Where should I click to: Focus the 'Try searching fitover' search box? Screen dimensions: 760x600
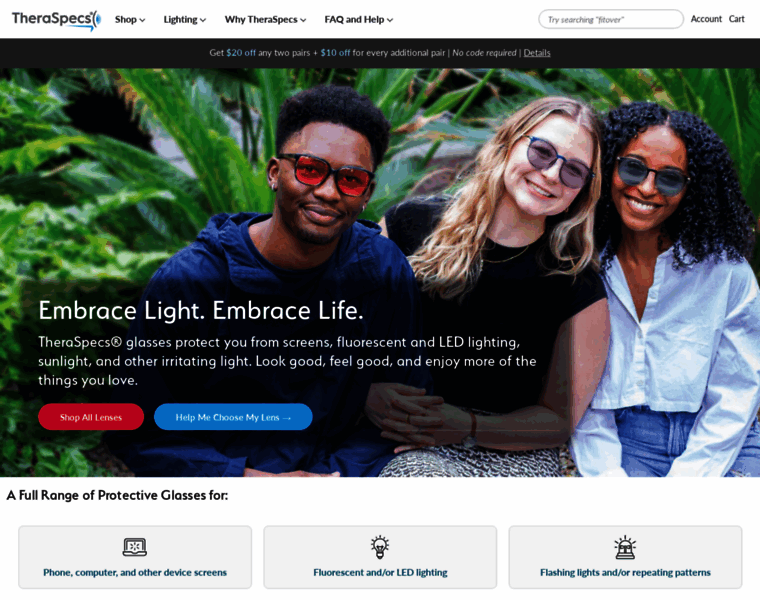611,19
